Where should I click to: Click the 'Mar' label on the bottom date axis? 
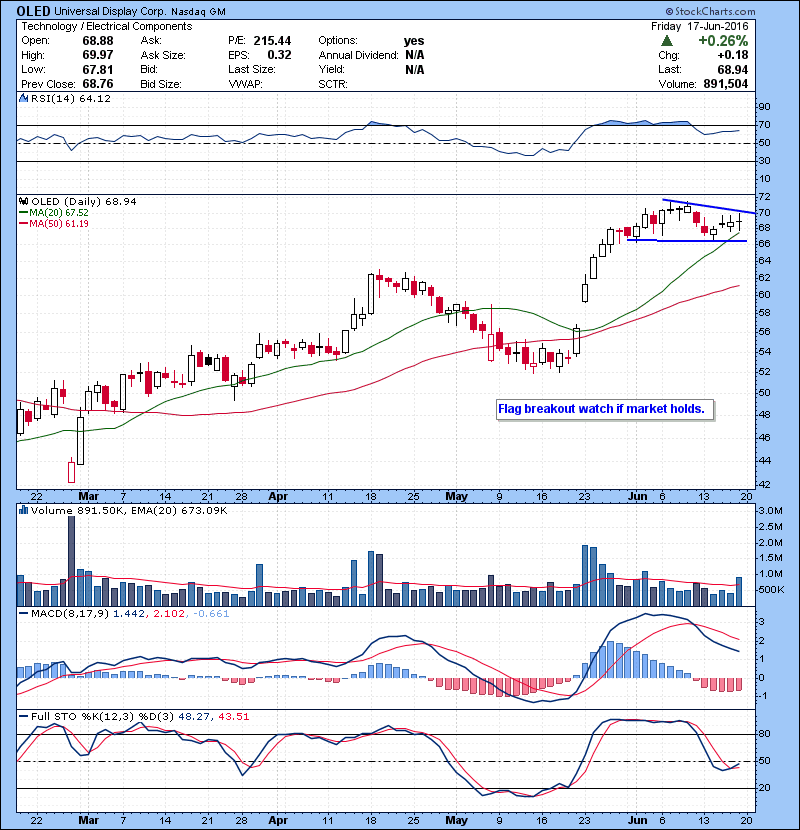tap(88, 820)
